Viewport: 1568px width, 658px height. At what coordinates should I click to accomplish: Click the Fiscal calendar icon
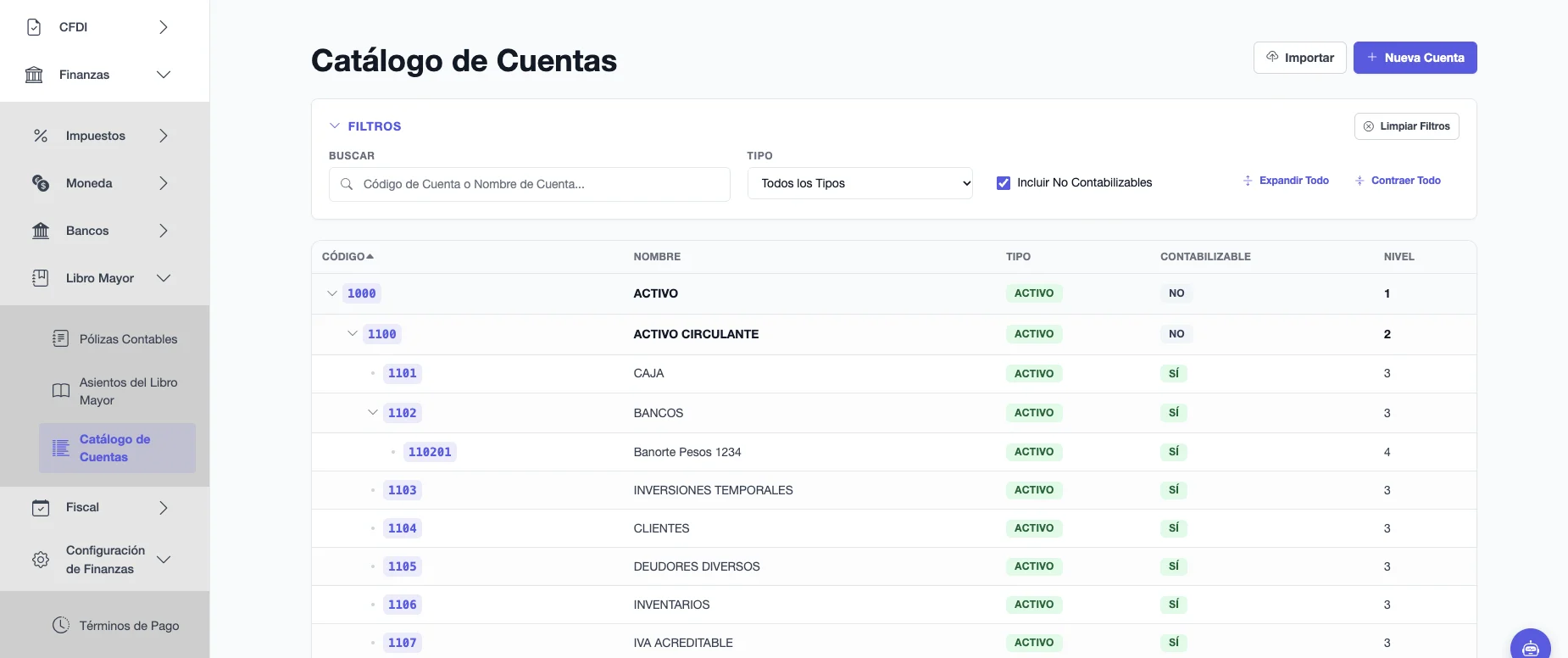coord(41,508)
